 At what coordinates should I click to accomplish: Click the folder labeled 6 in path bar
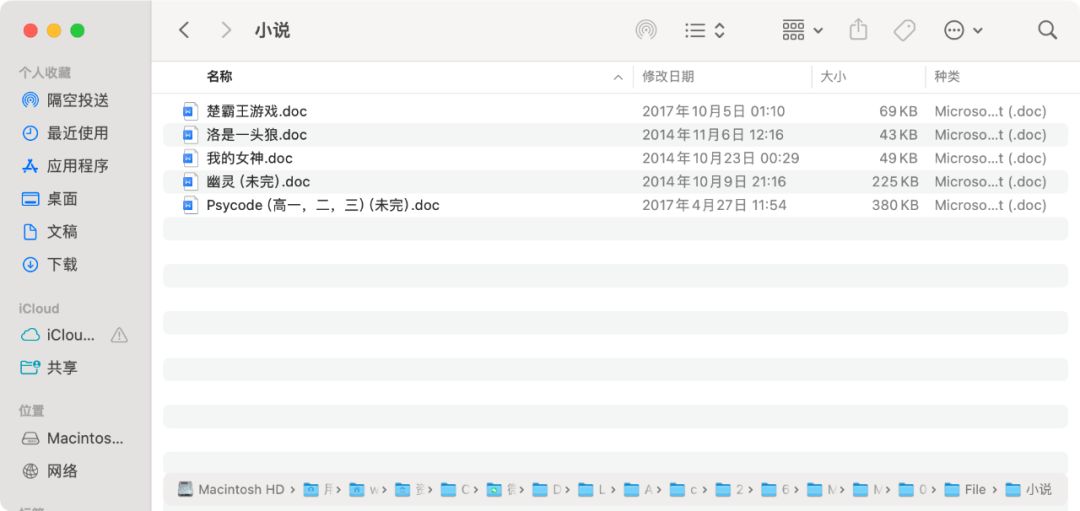(775, 490)
